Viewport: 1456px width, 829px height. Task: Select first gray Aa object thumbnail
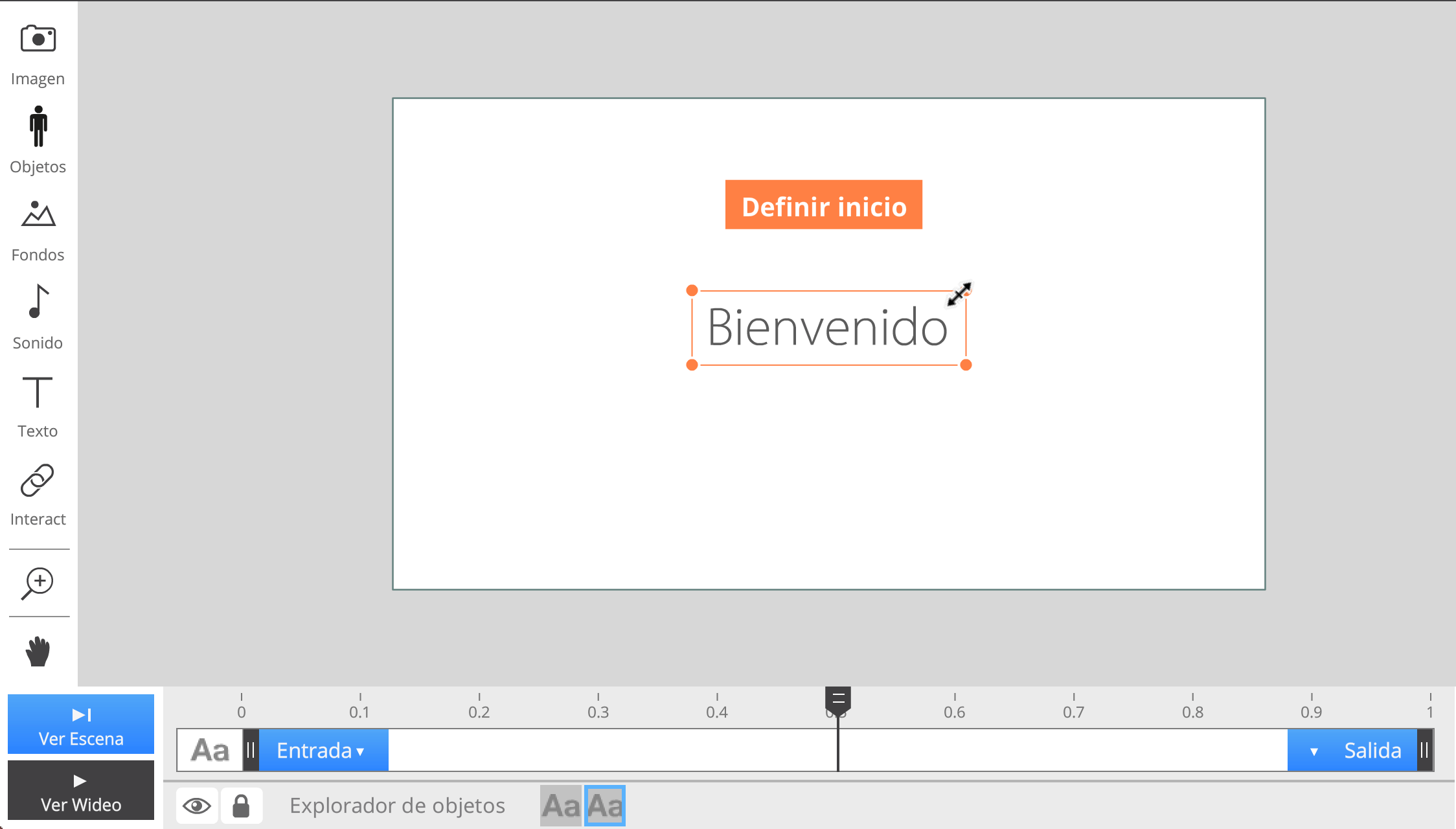tap(561, 806)
